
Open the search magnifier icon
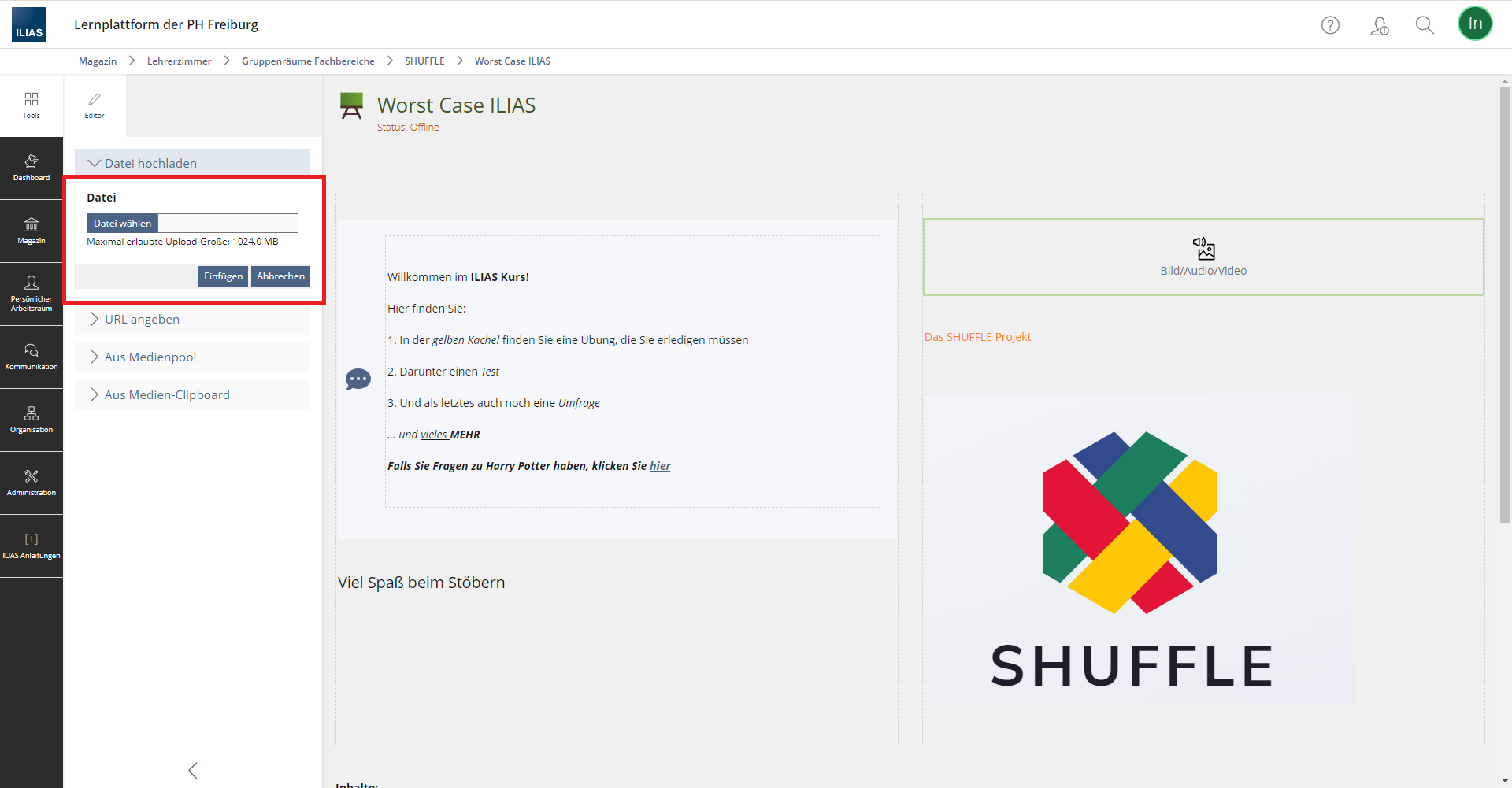1424,25
